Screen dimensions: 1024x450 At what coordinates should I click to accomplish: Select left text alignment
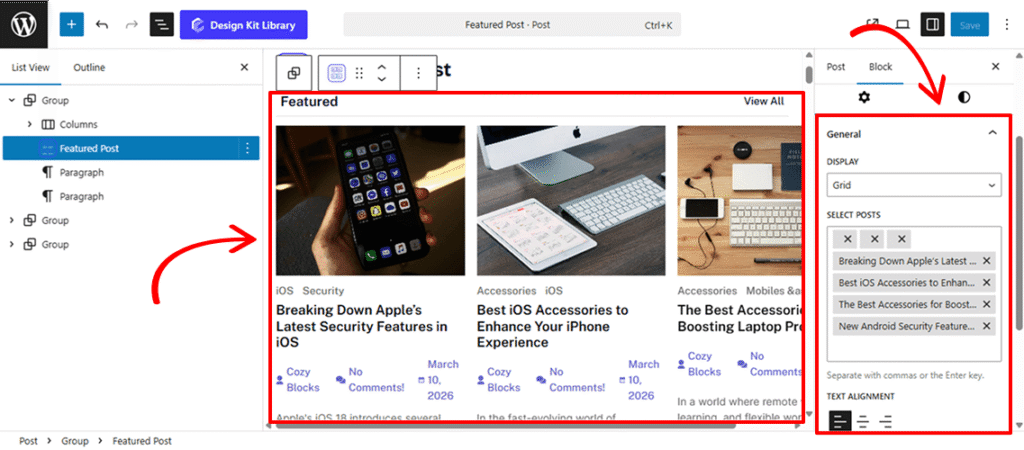[x=838, y=421]
